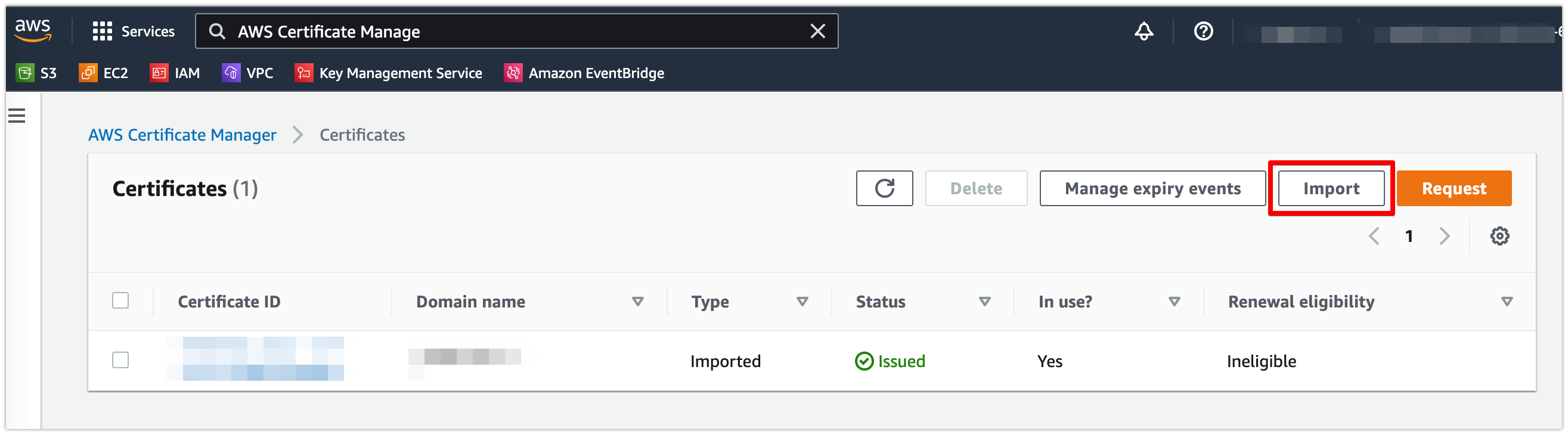Screen dimensions: 1568x435
Task: Click the Imported type cell
Action: coord(725,361)
